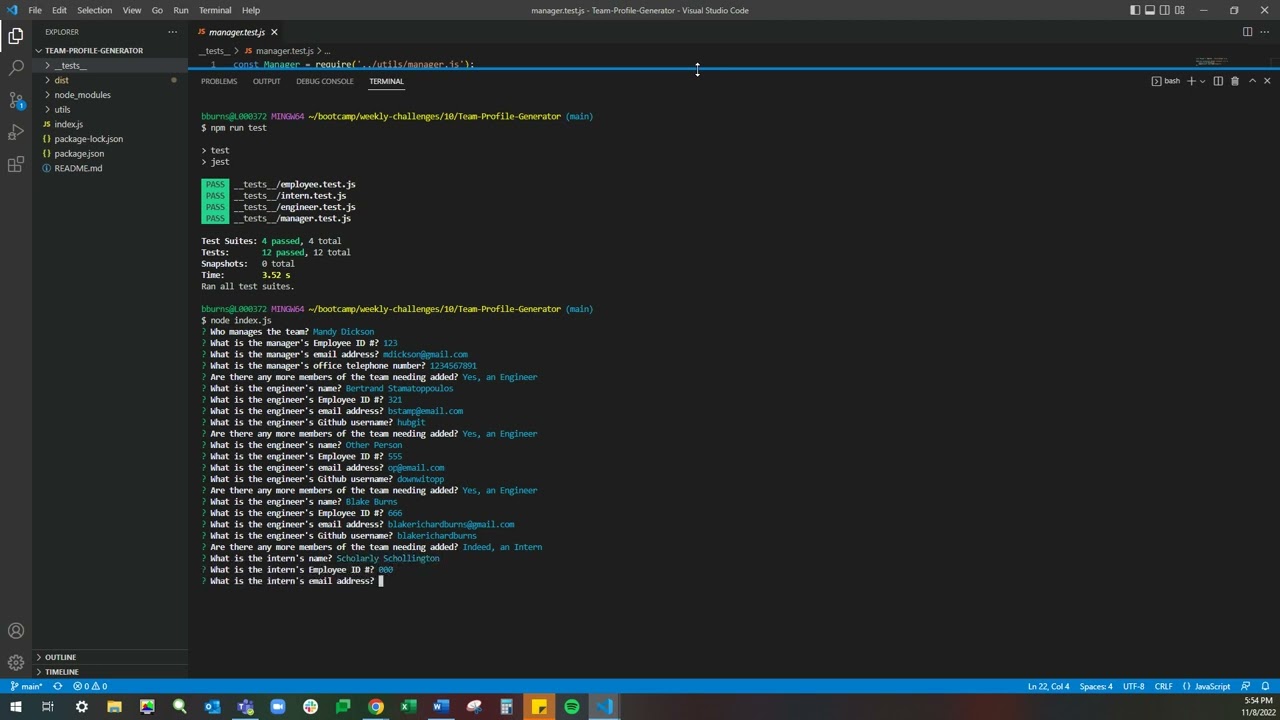Open the Source Control view
Image resolution: width=1280 pixels, height=720 pixels.
tap(16, 100)
